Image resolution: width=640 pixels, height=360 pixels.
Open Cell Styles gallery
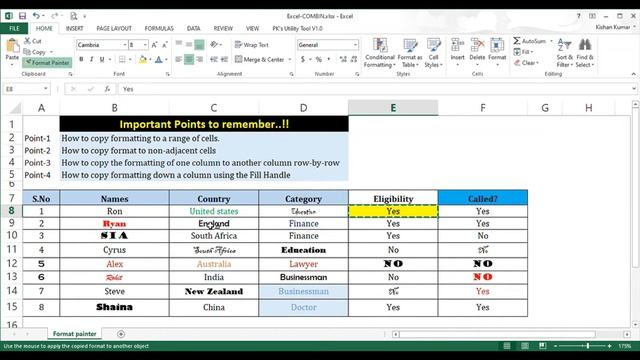(433, 53)
